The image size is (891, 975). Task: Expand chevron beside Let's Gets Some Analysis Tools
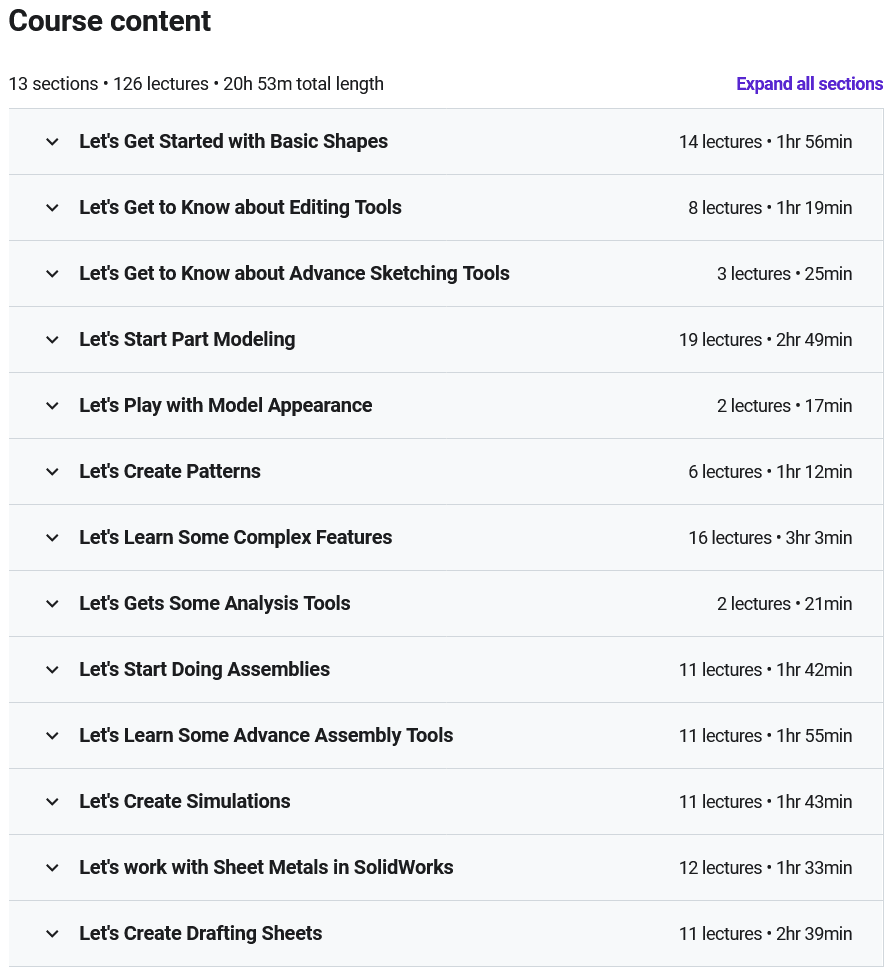[53, 604]
